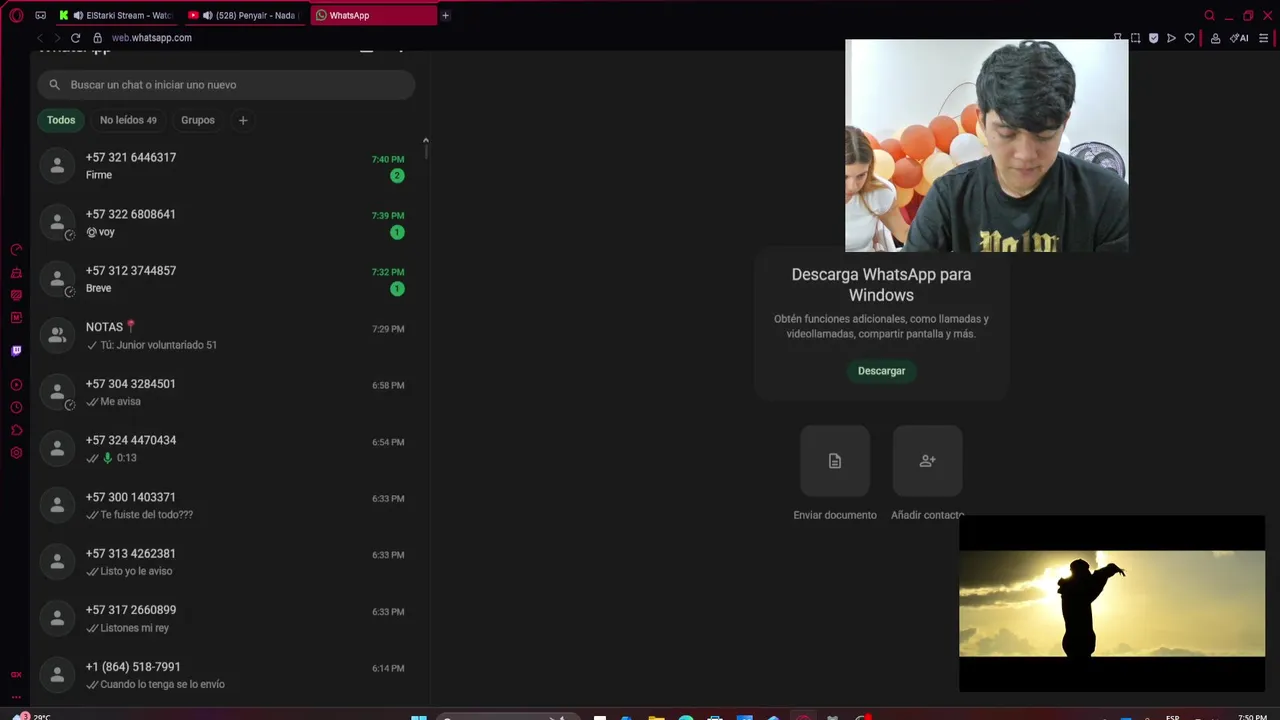The height and width of the screenshot is (720, 1280).
Task: Open chat with +57 313 4262381
Action: click(226, 561)
